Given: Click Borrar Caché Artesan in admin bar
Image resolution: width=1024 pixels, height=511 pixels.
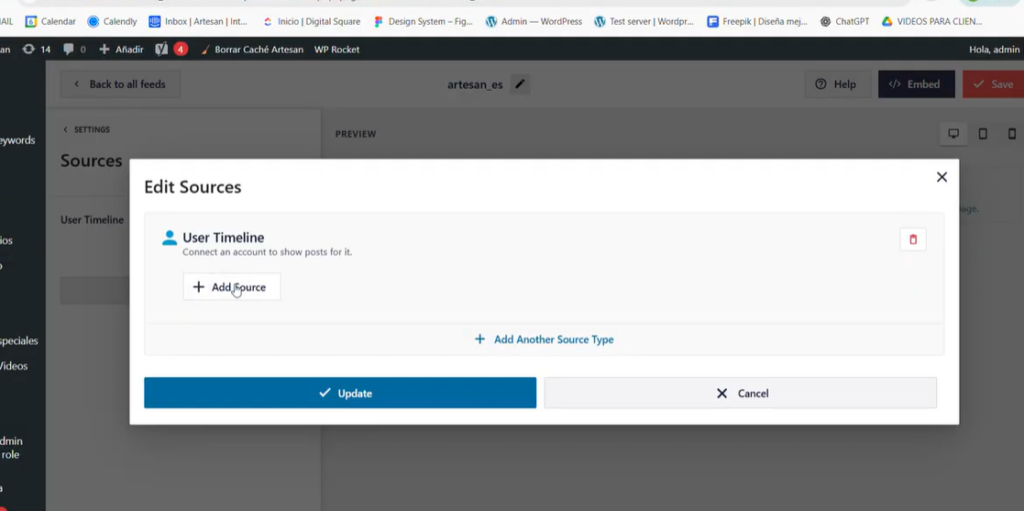Looking at the screenshot, I should pyautogui.click(x=251, y=49).
